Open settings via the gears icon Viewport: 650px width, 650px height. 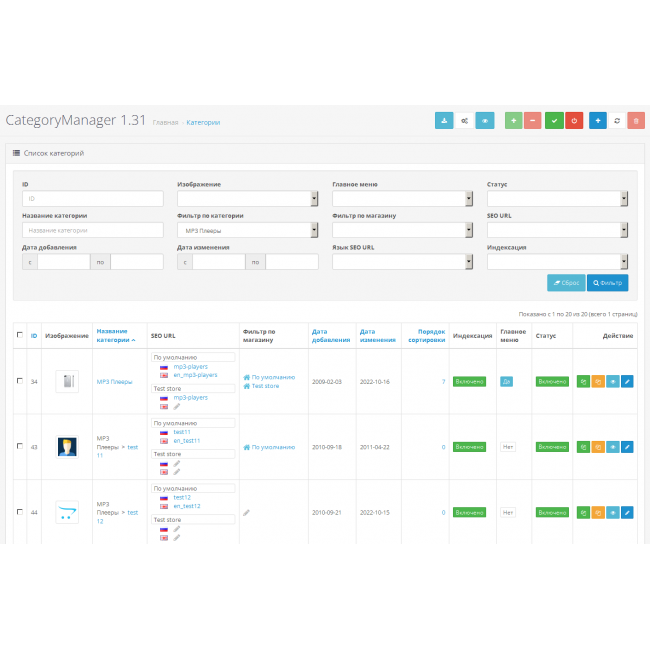[464, 121]
